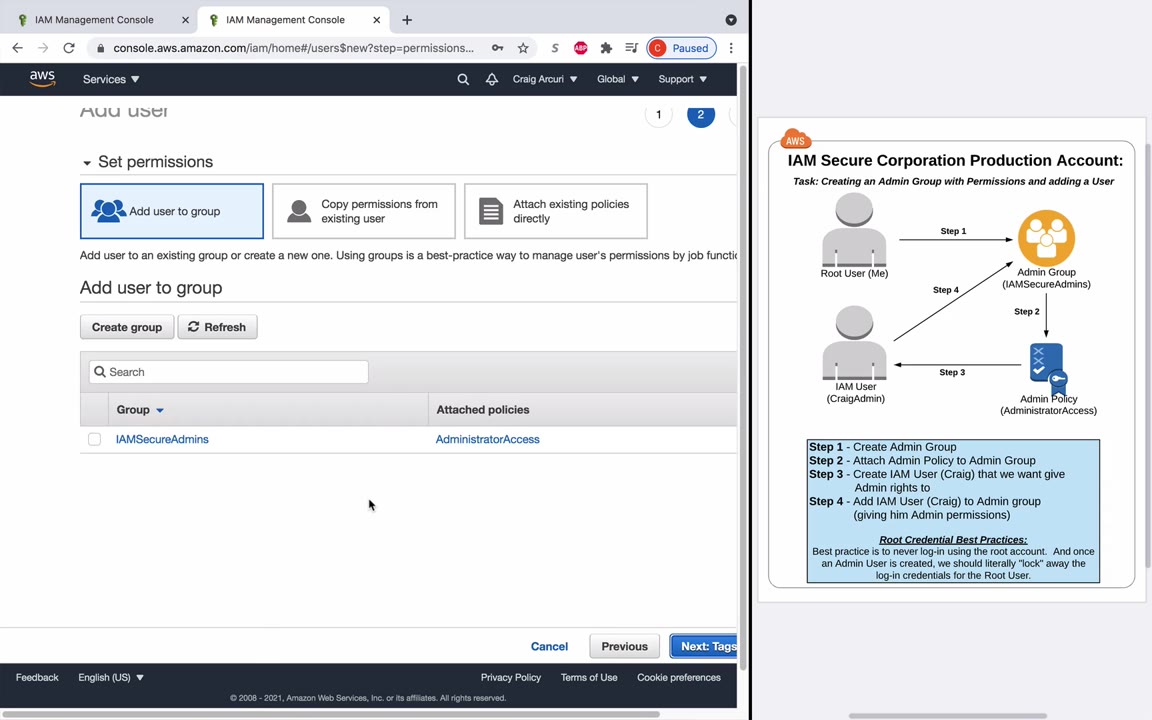Open the IAMSecureAdmins group link
1152x720 pixels.
tap(162, 439)
